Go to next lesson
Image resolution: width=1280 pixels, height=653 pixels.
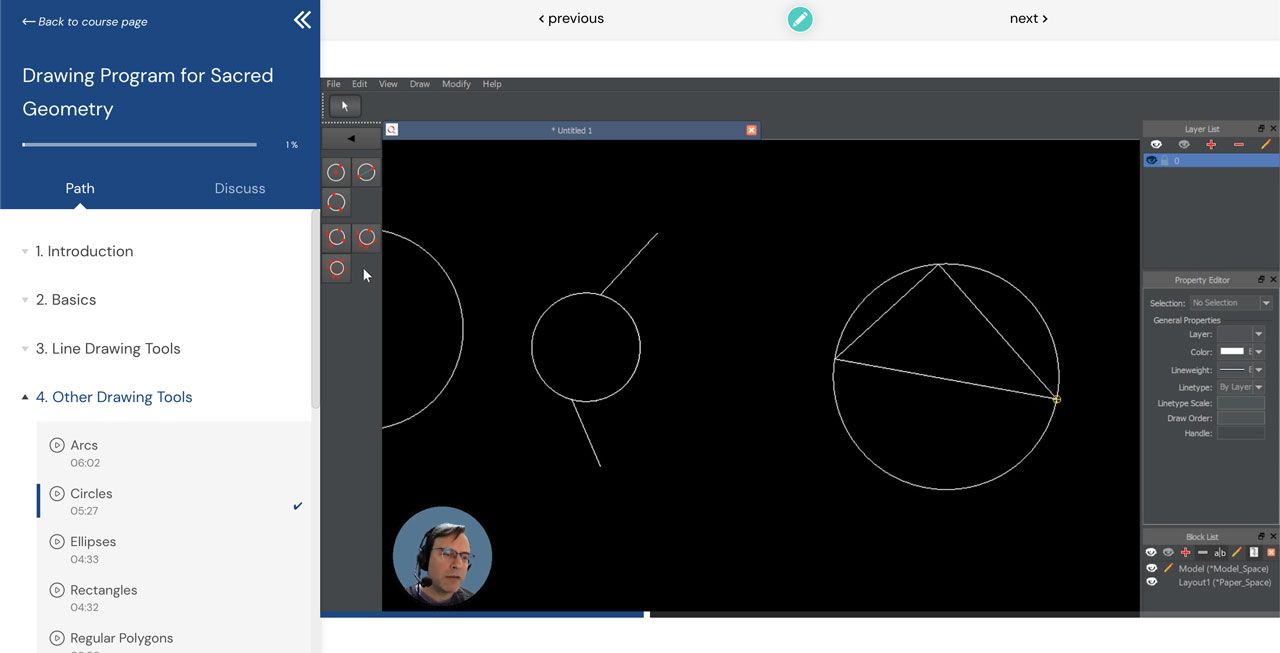point(1029,18)
